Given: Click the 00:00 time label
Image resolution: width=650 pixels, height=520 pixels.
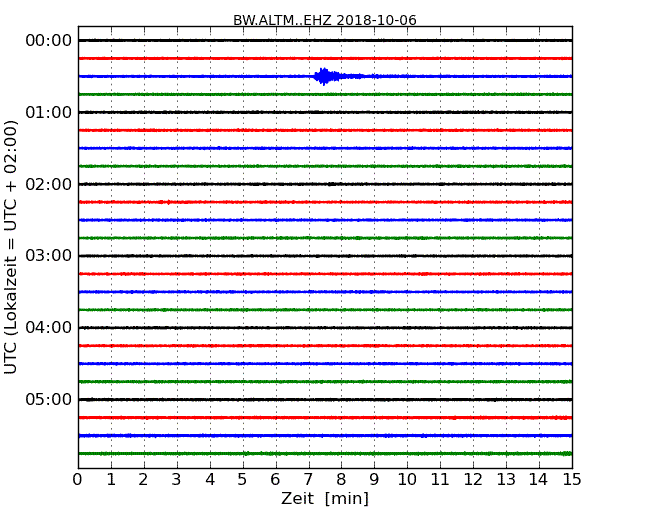Looking at the screenshot, I should [x=49, y=41].
